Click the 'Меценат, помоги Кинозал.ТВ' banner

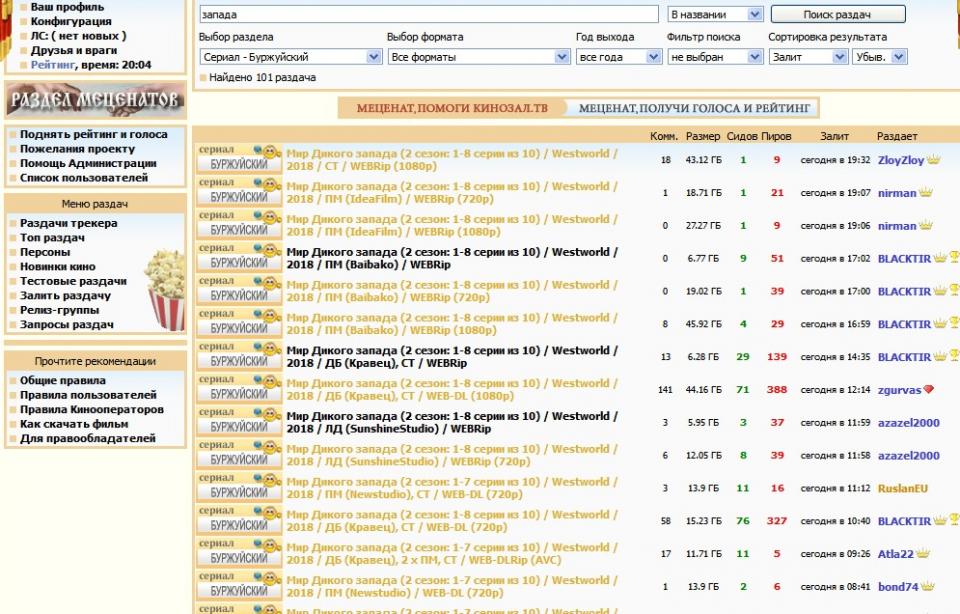click(x=448, y=108)
